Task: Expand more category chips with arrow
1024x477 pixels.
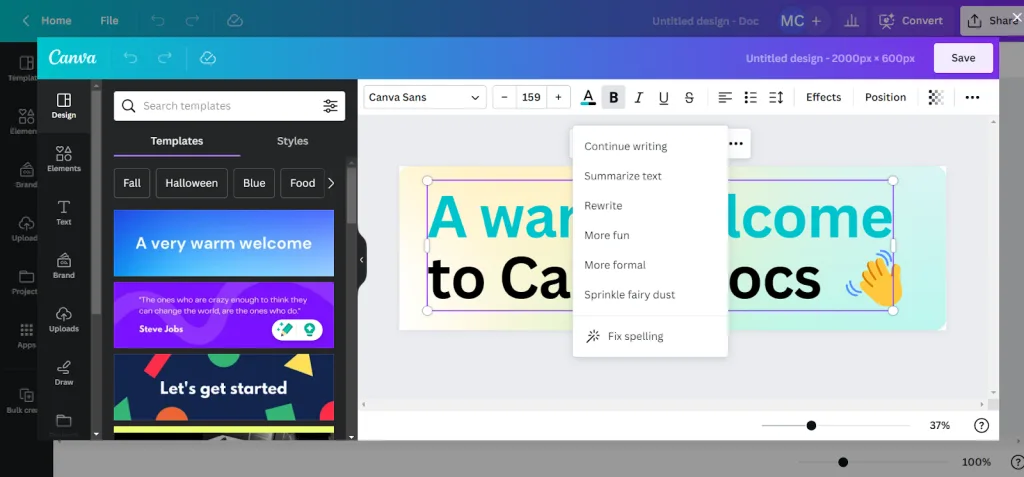Action: (x=331, y=183)
